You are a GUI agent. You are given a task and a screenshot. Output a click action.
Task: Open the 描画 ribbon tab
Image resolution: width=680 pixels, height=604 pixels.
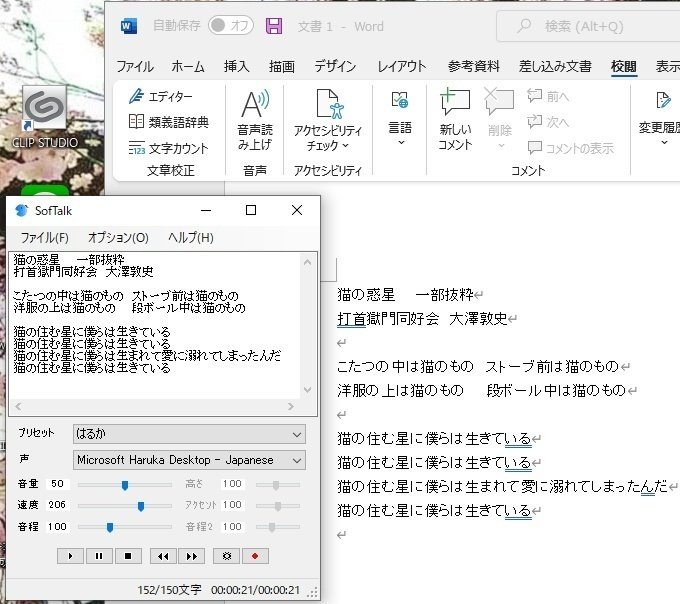click(282, 66)
